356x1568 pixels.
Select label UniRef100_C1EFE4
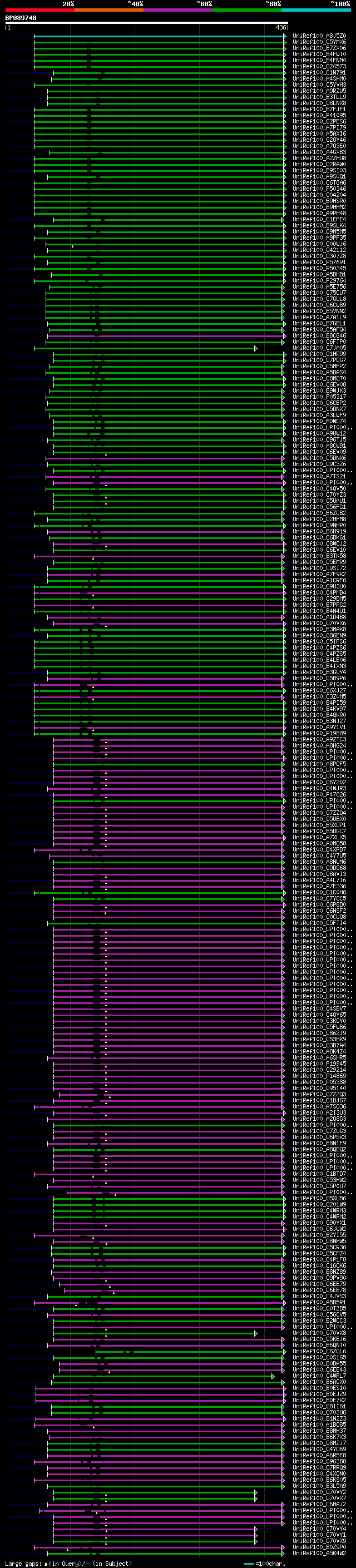(x=319, y=220)
